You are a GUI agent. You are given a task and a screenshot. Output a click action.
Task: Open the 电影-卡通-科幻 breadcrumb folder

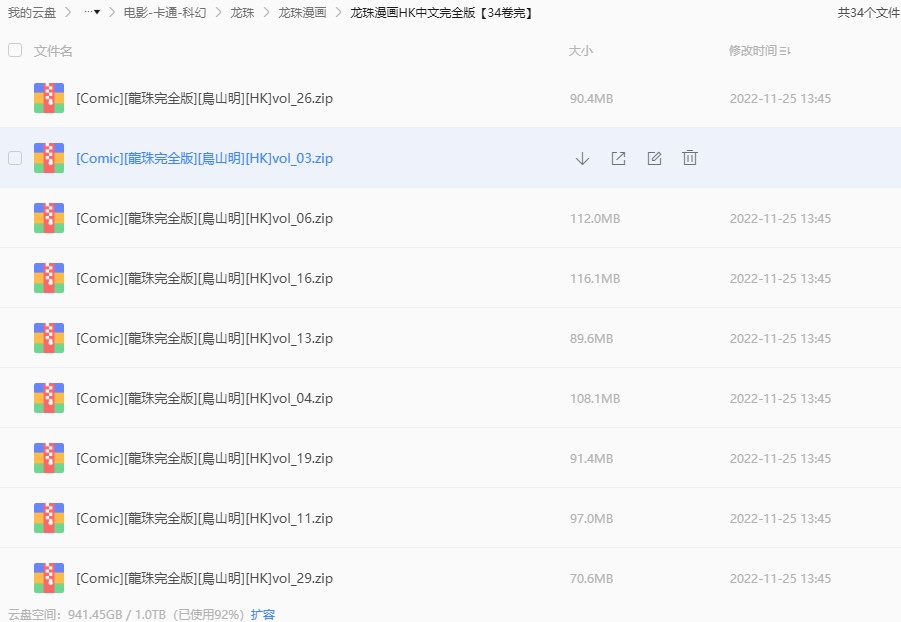[x=165, y=13]
